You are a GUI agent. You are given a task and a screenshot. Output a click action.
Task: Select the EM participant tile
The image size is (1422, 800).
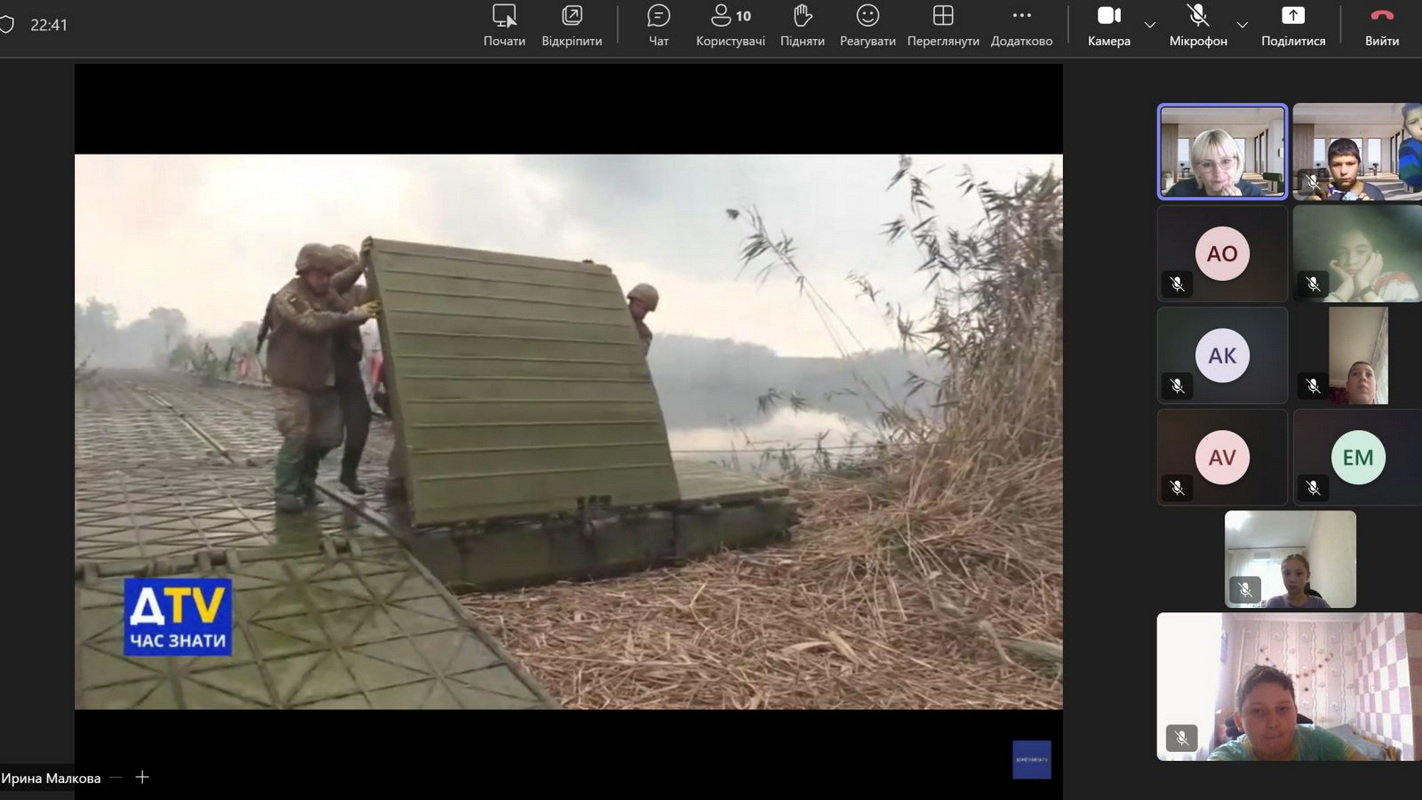click(1357, 457)
